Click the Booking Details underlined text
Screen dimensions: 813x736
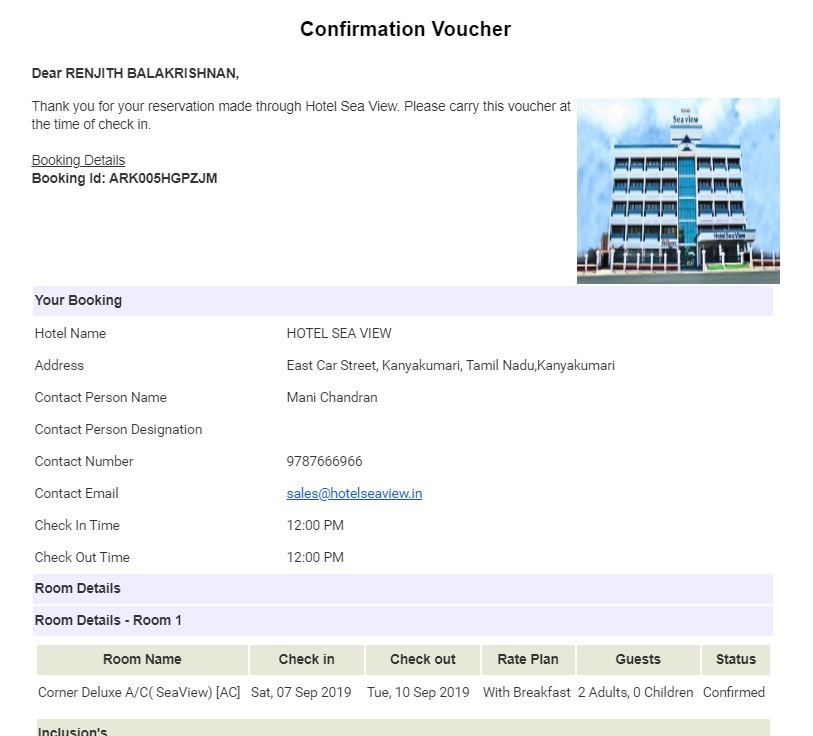coord(78,160)
